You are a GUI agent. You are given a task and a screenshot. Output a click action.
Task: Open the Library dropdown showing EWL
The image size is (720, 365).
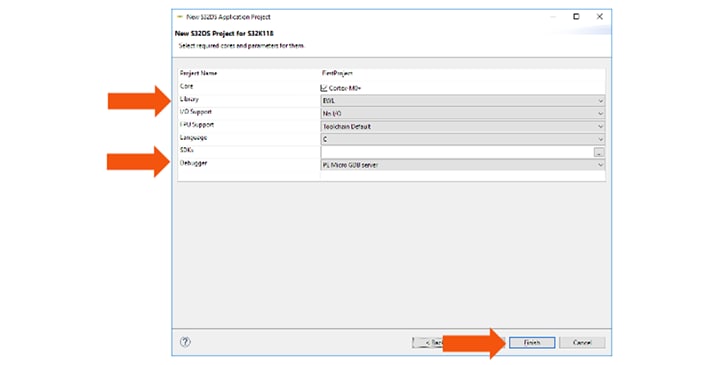(x=462, y=101)
